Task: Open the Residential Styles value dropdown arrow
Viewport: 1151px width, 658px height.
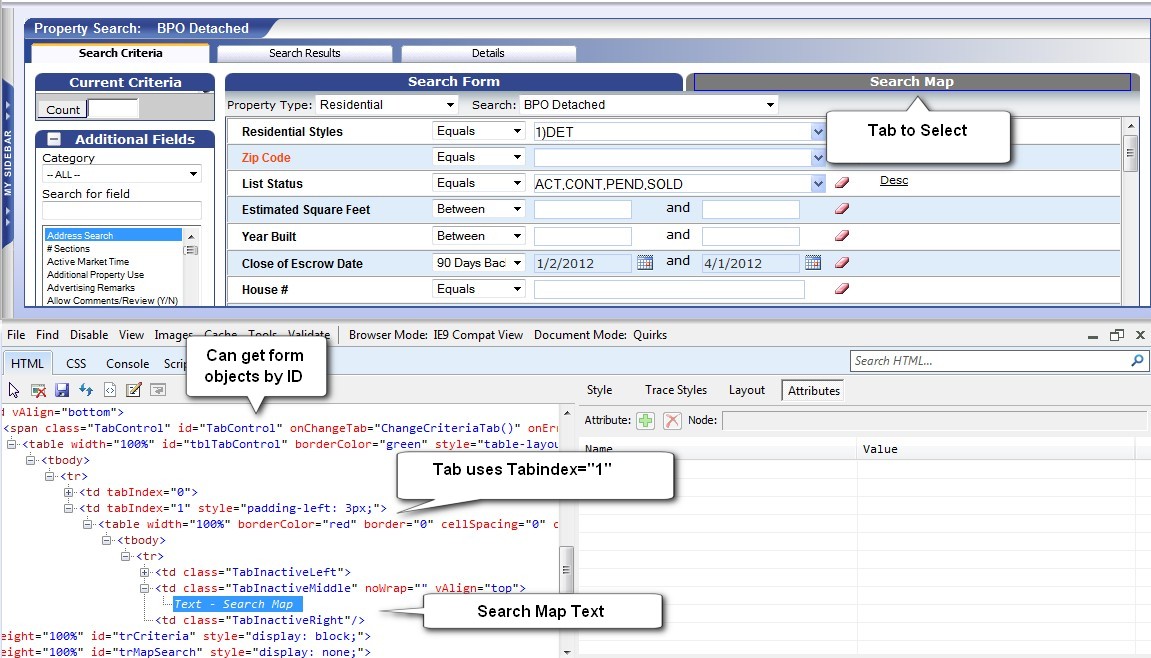Action: 818,131
